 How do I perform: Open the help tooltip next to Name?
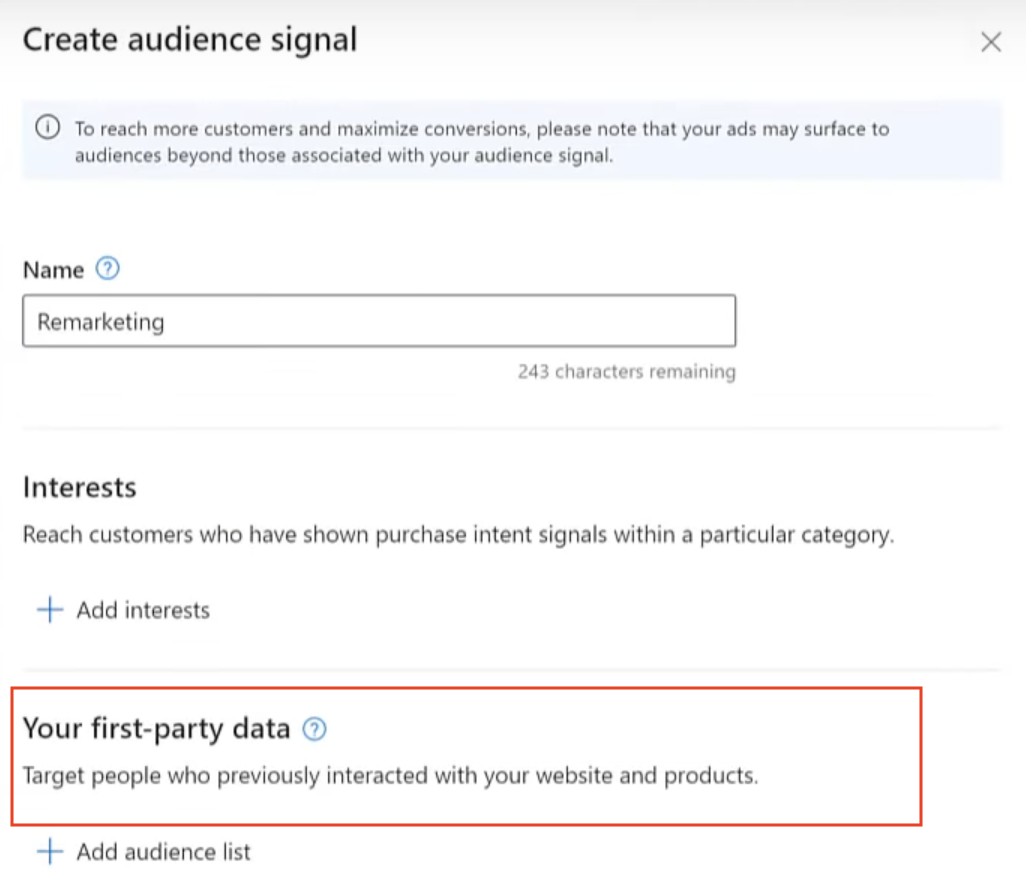pyautogui.click(x=107, y=268)
